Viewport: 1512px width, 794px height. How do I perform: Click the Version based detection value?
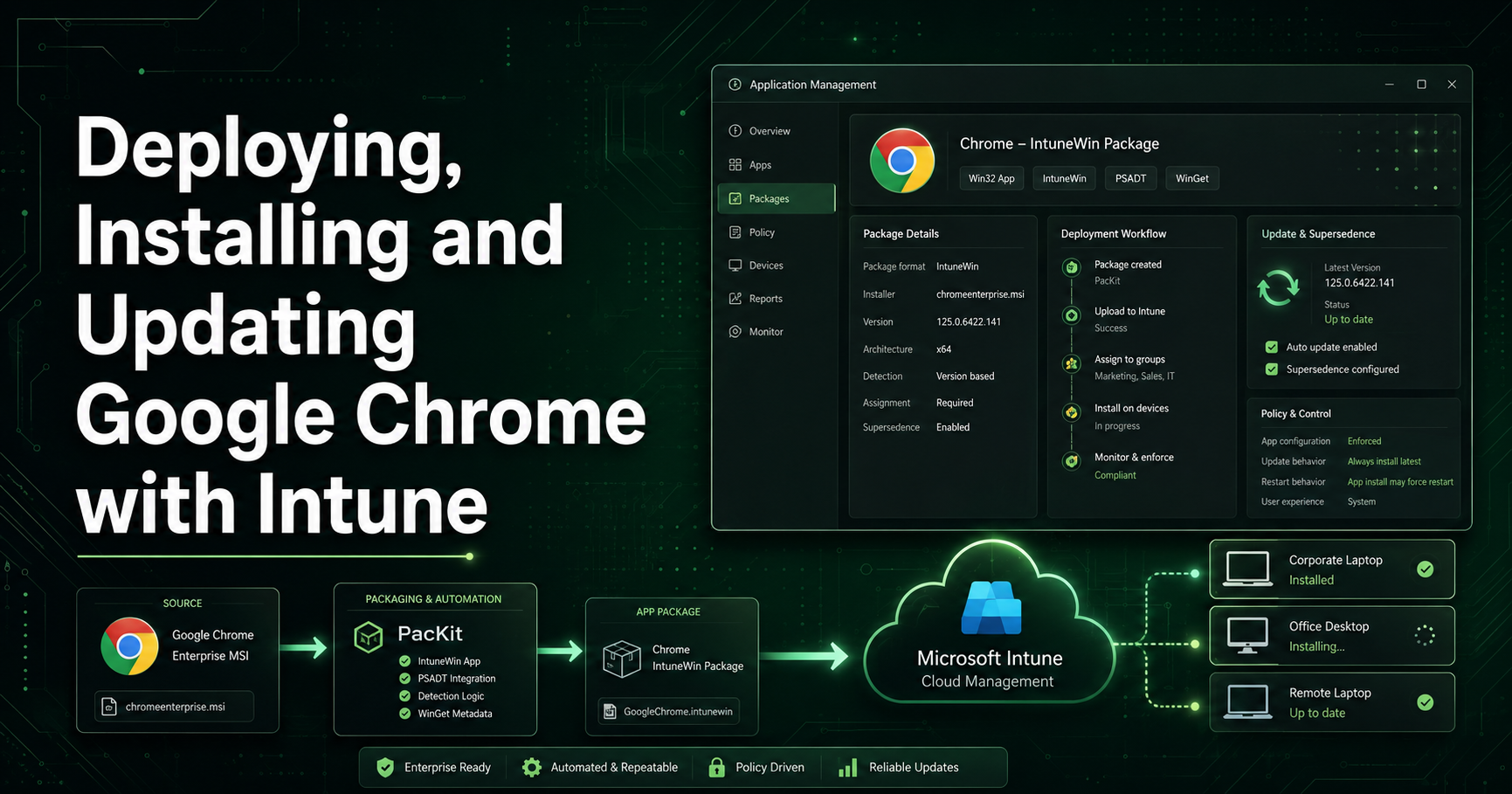coord(965,376)
